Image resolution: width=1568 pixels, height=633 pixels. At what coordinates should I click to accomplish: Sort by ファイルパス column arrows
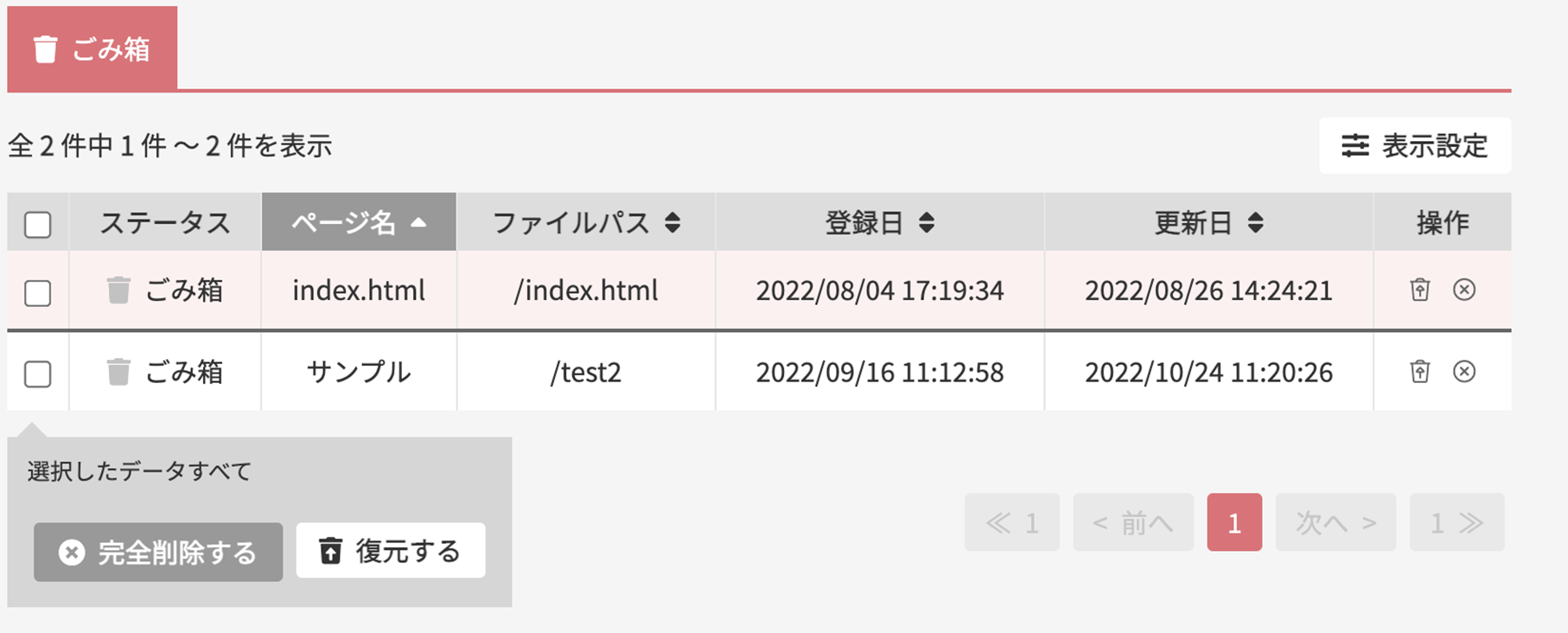coord(672,222)
